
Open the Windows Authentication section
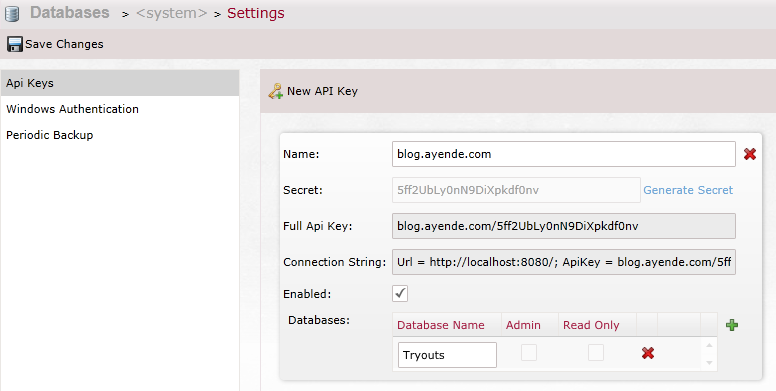click(120, 109)
